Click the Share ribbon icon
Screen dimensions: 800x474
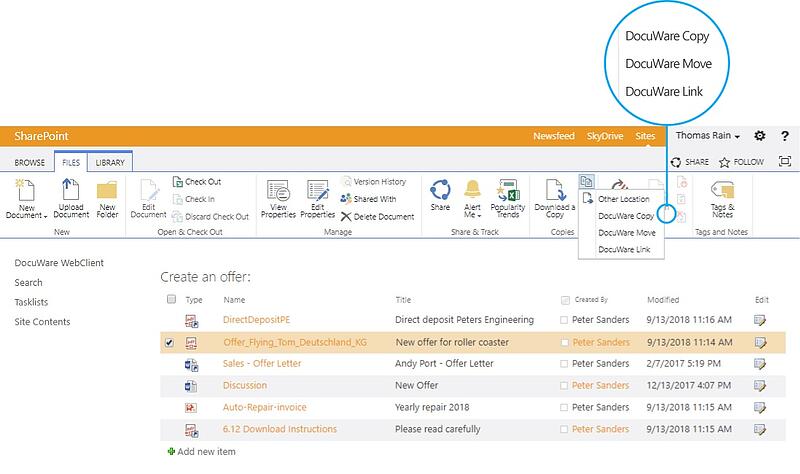pyautogui.click(x=440, y=190)
